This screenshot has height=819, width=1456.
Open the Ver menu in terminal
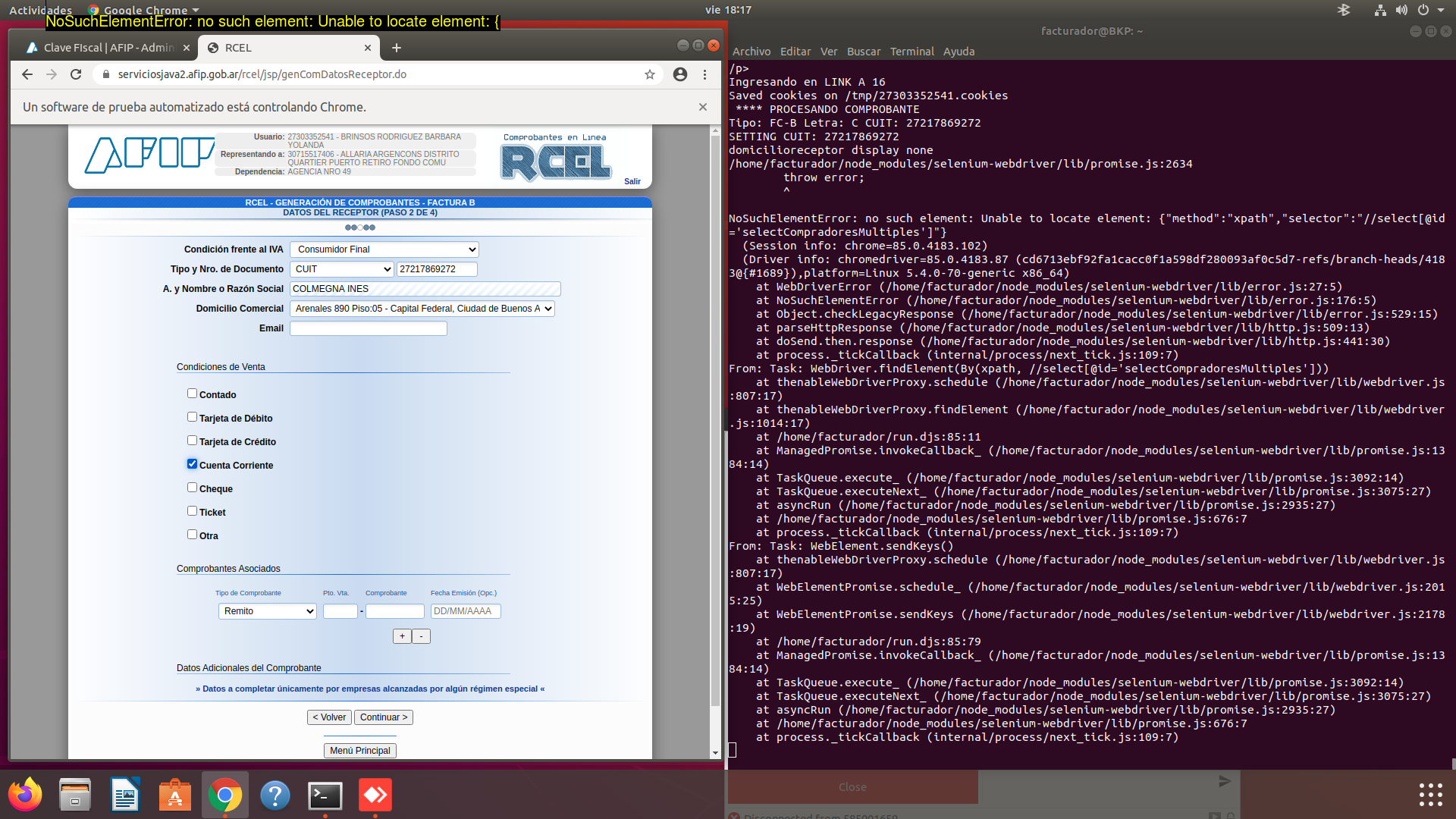(829, 52)
